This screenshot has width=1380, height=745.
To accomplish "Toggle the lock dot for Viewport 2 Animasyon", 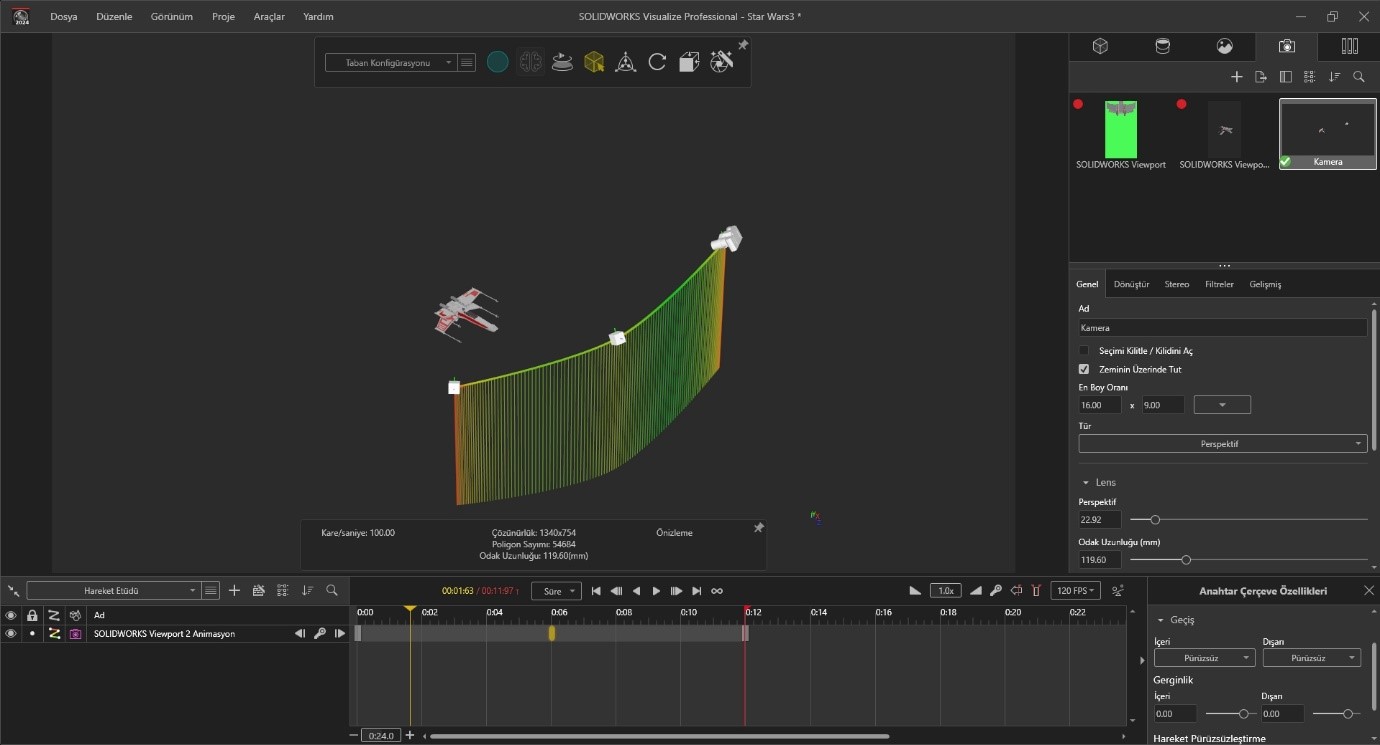I will coord(32,634).
